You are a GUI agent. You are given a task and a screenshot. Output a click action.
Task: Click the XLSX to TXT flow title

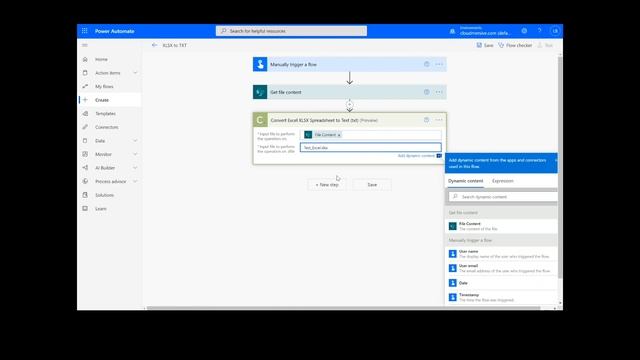point(174,45)
